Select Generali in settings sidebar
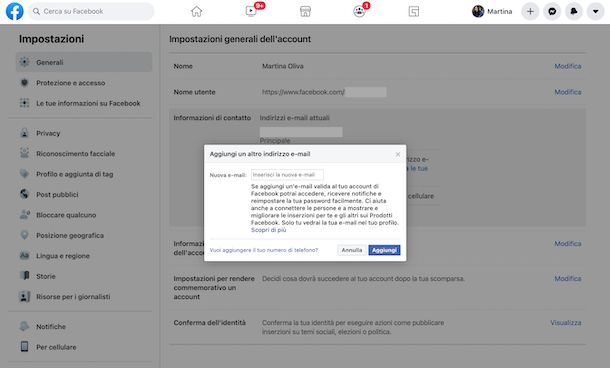 tap(84, 62)
